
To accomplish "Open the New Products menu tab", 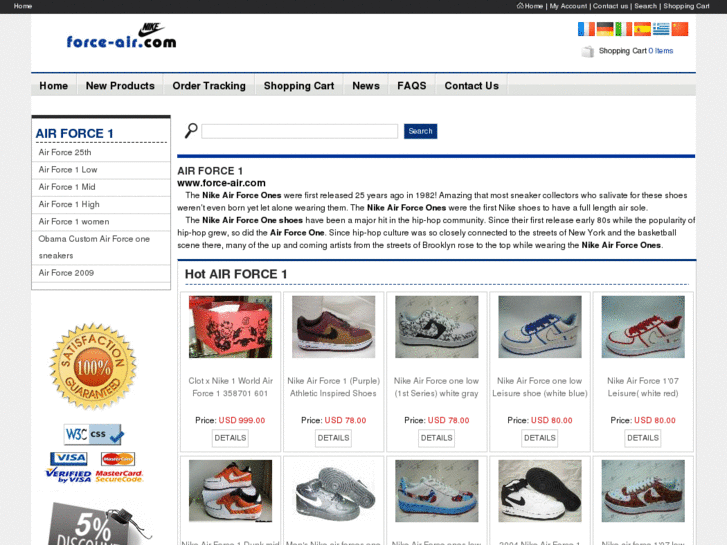I will click(120, 86).
